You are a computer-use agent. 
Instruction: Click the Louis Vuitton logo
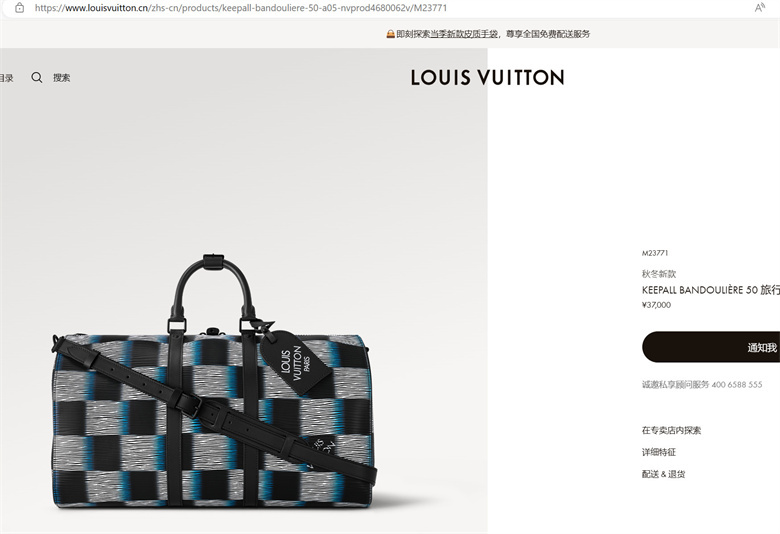tap(488, 78)
